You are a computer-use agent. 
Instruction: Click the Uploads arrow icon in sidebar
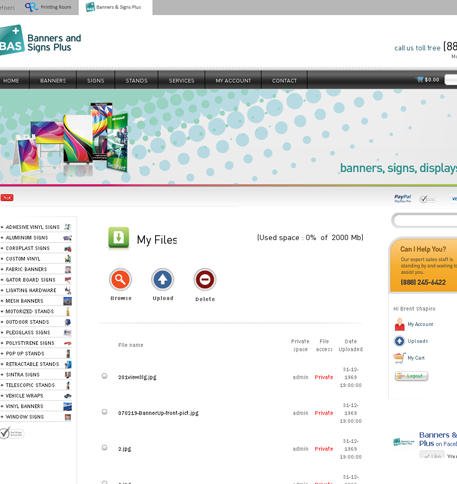(399, 341)
